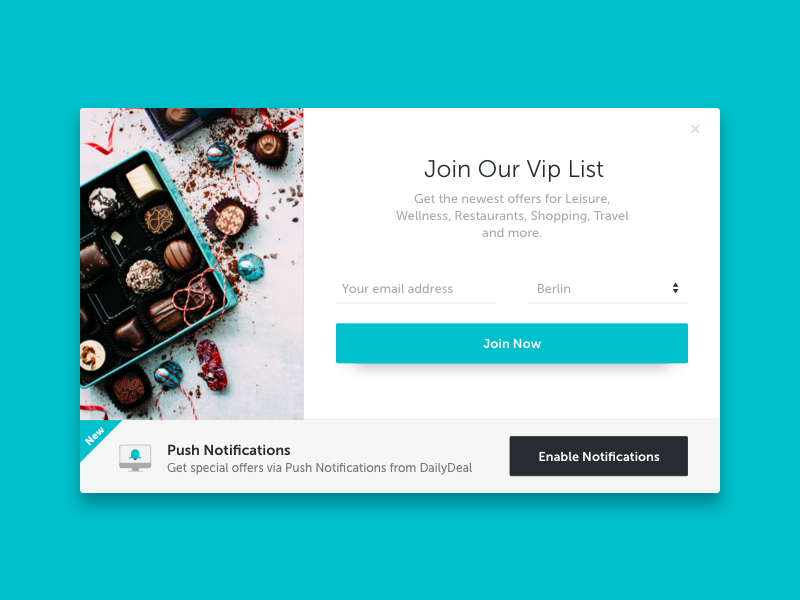
Task: Click the monitor with bell notification icon
Action: [135, 457]
